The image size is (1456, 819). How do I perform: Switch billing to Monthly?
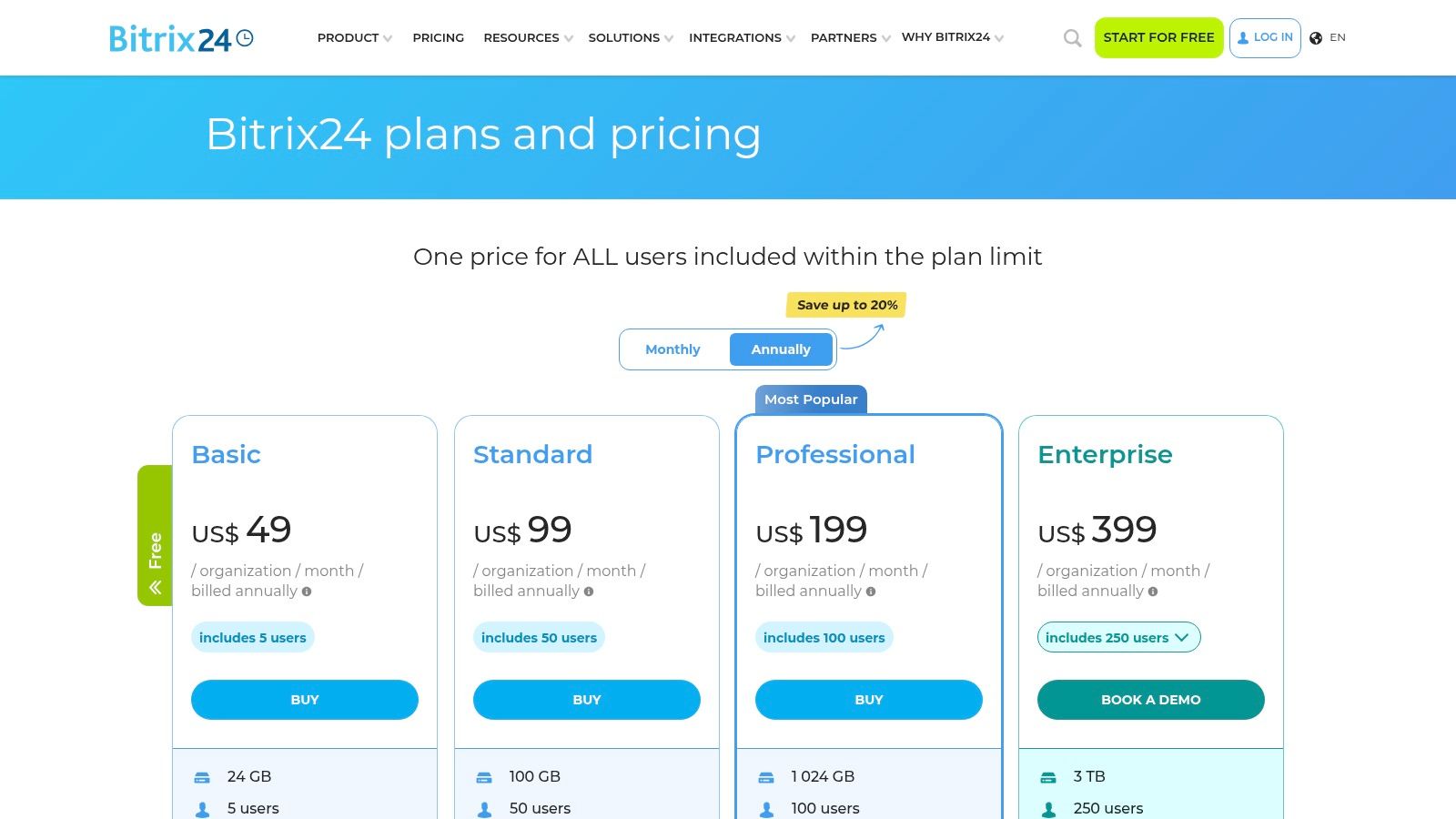pyautogui.click(x=672, y=349)
